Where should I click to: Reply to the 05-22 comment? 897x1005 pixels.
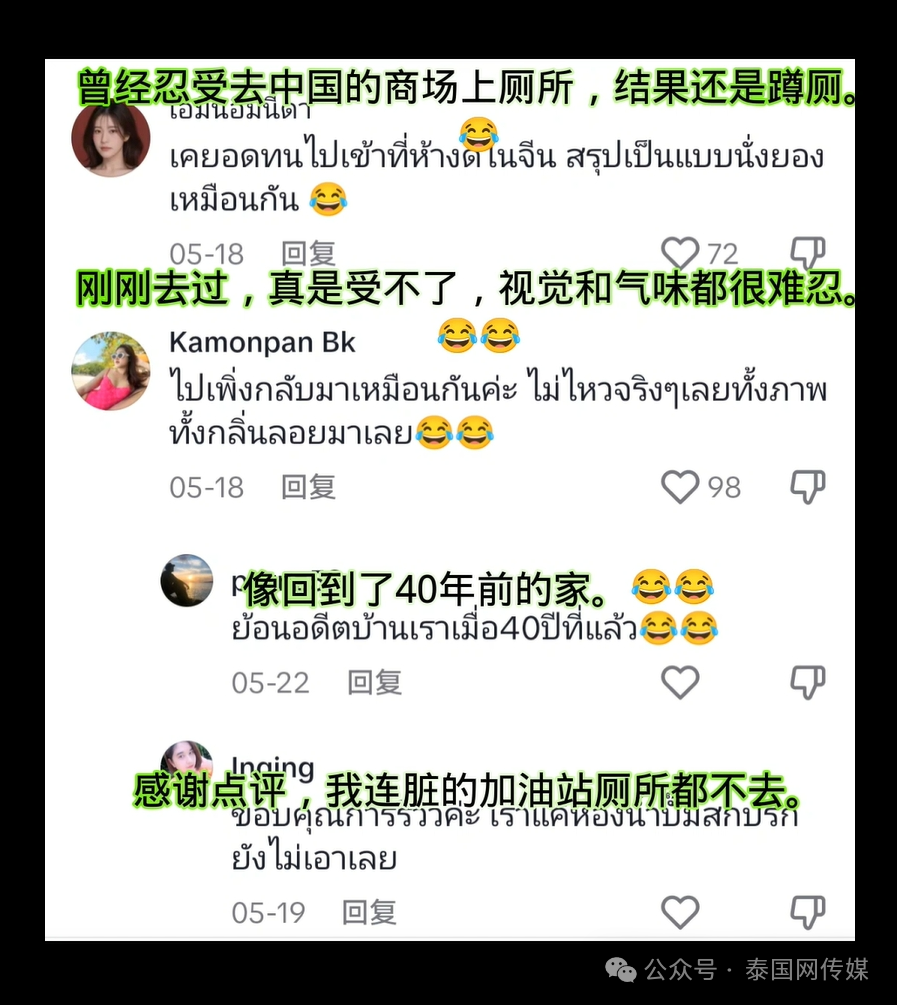pos(374,683)
